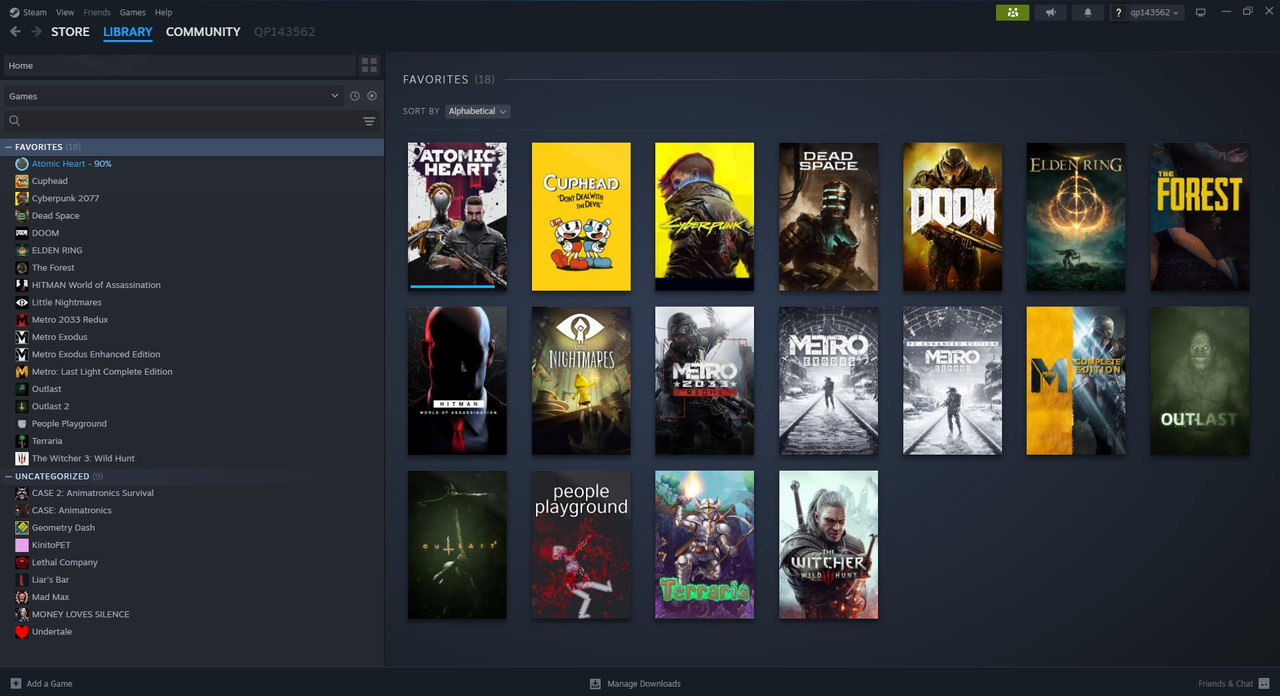Open the Friends menu

(x=97, y=12)
